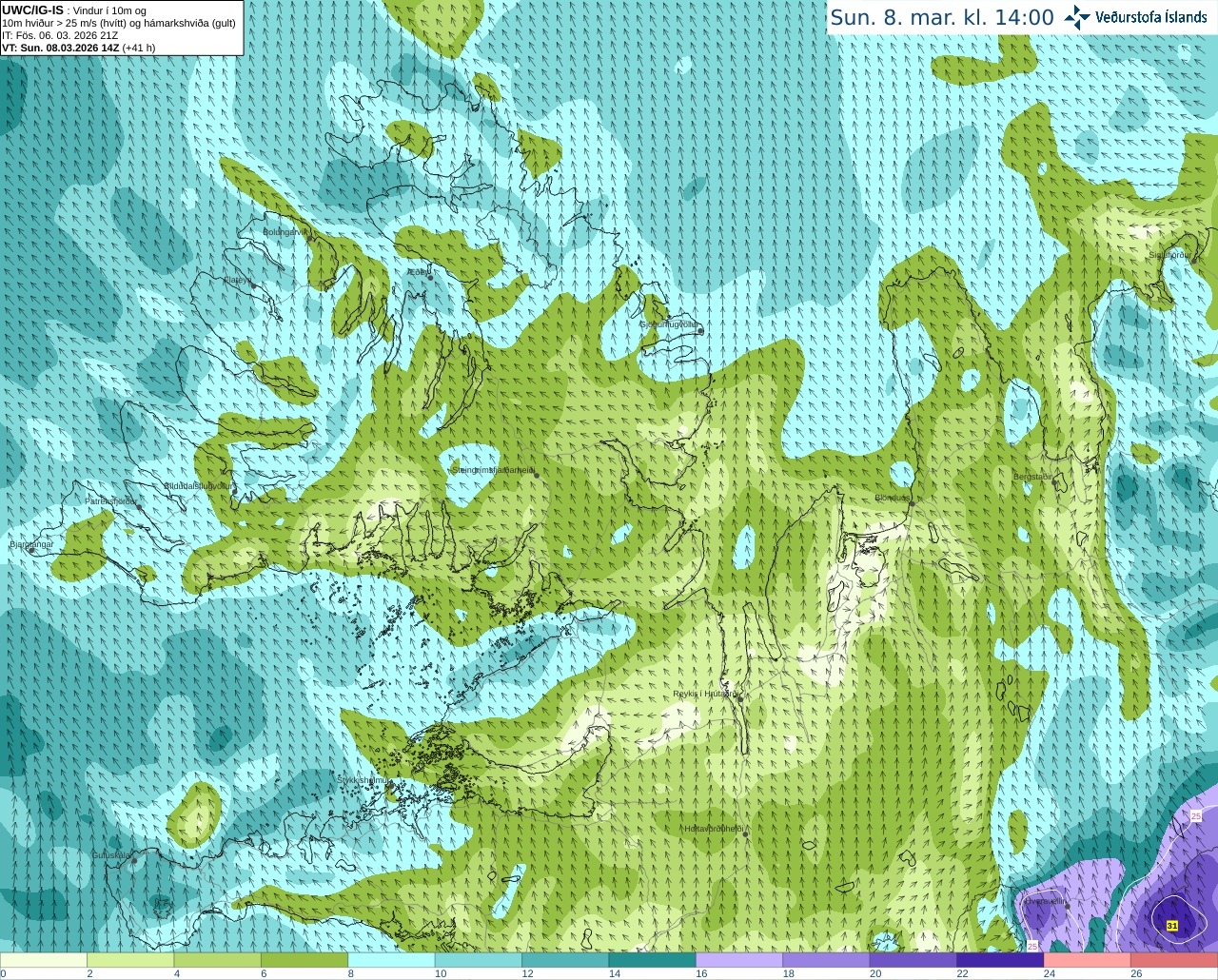
Task: Click the '10m hviður > 25 m/s' legend line
Action: pyautogui.click(x=119, y=23)
